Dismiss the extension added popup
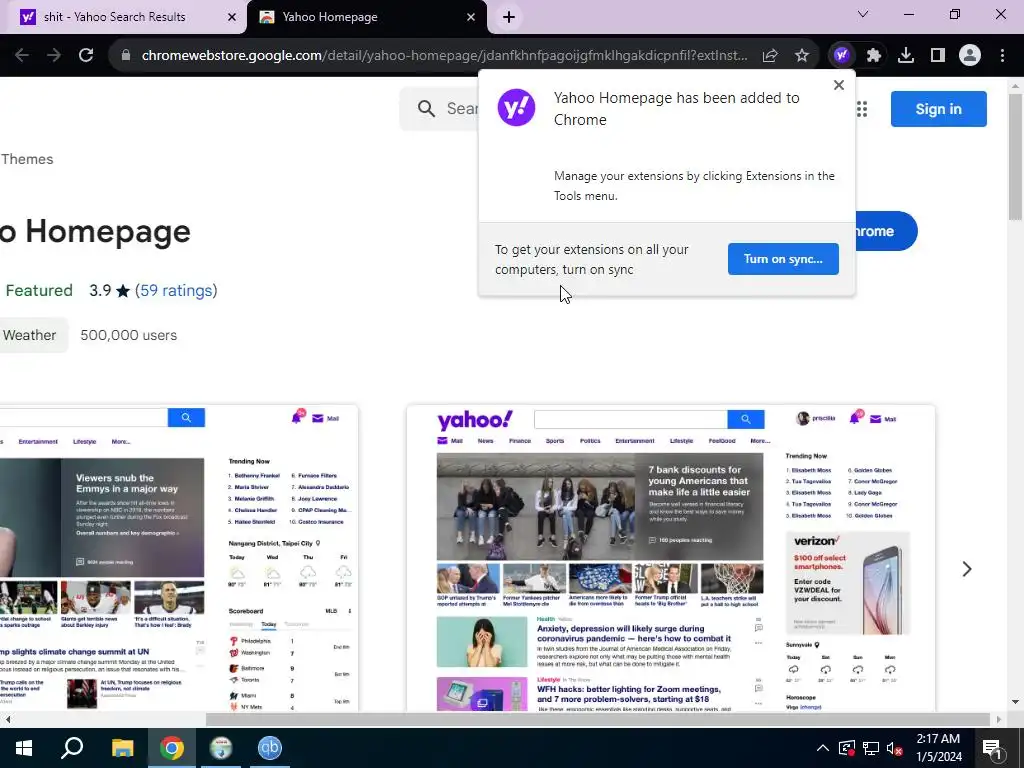The height and width of the screenshot is (768, 1024). 839,85
